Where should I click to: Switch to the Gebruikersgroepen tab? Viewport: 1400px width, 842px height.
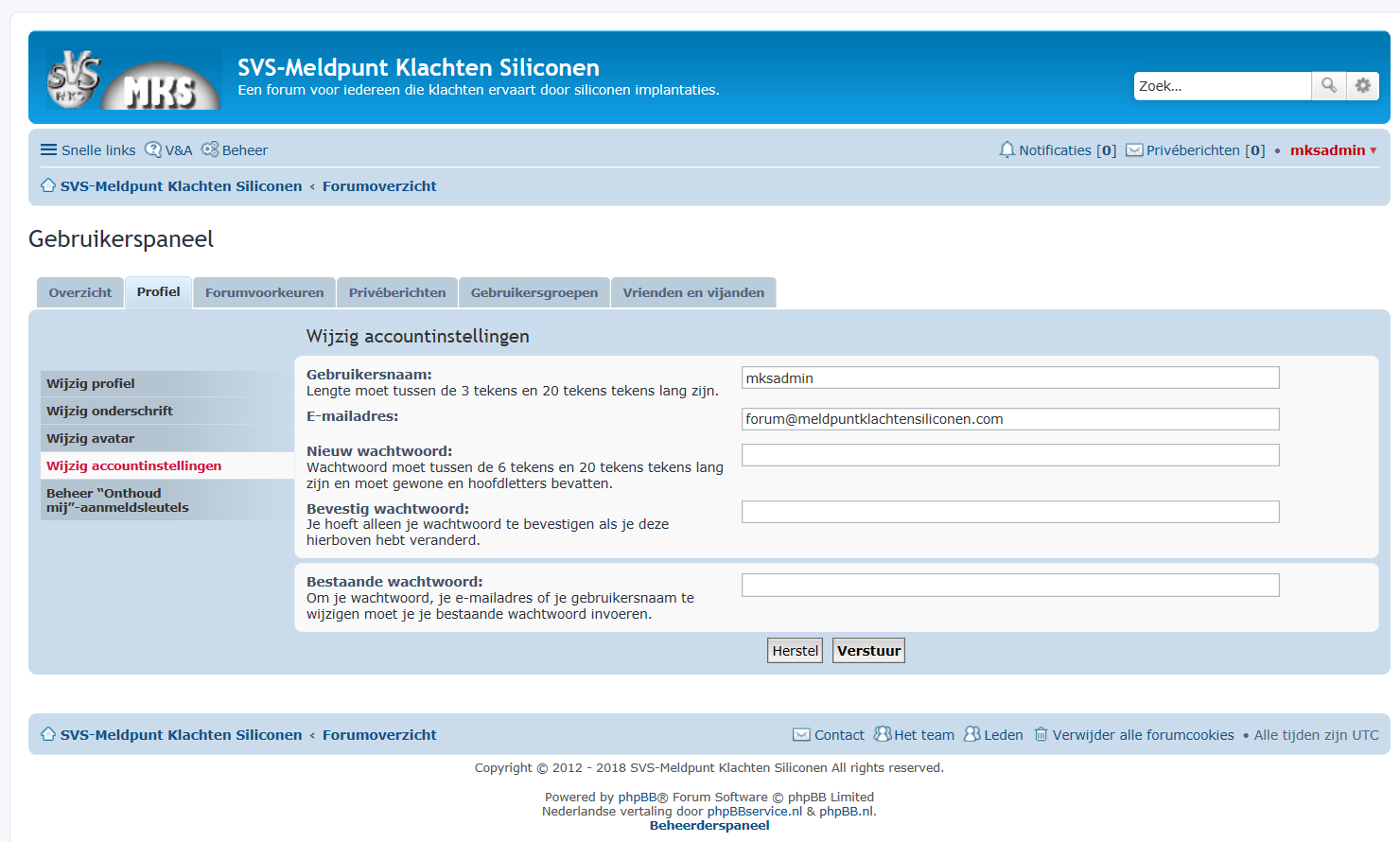(534, 293)
